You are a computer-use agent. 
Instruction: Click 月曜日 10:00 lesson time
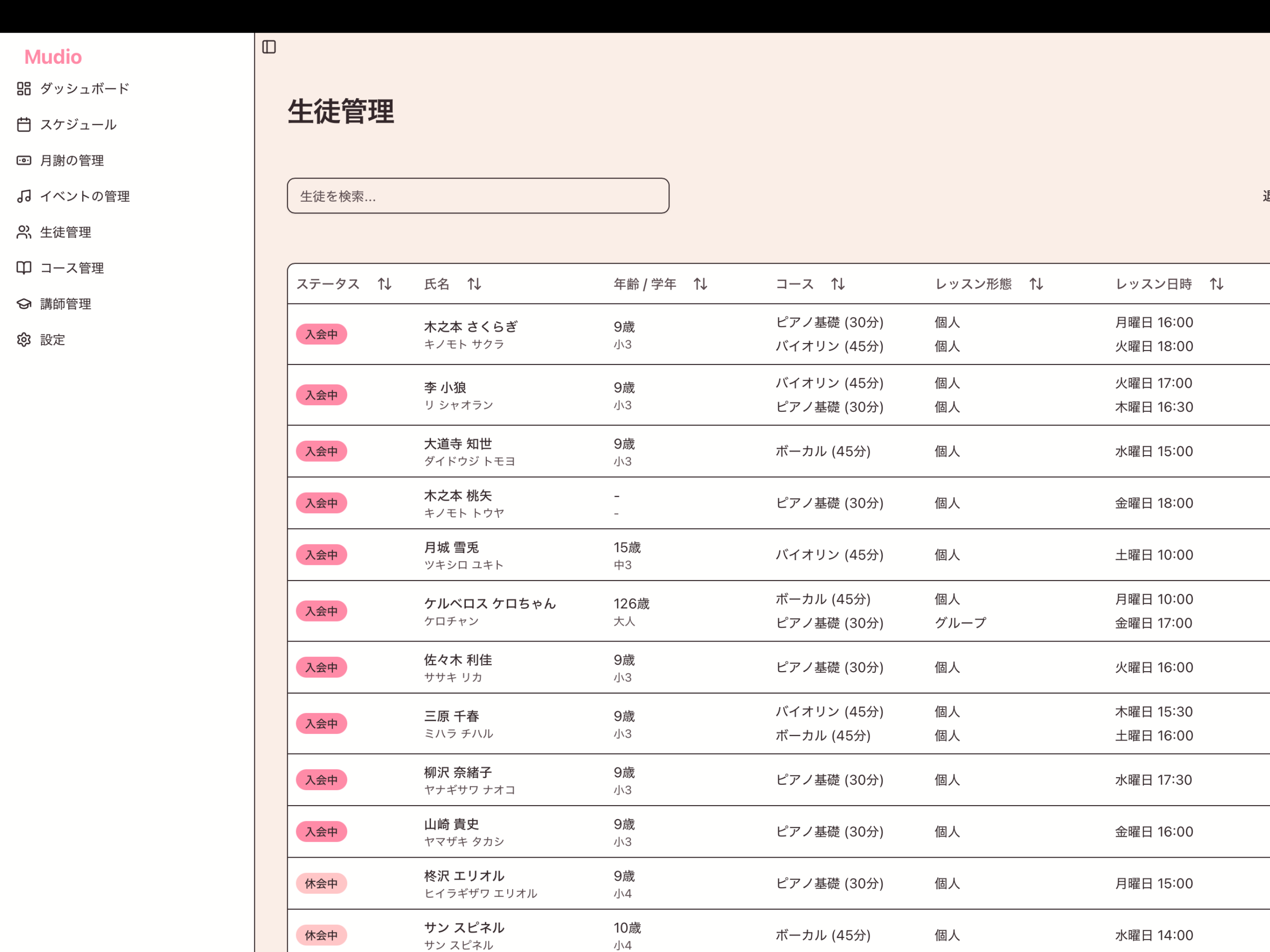coord(1154,599)
